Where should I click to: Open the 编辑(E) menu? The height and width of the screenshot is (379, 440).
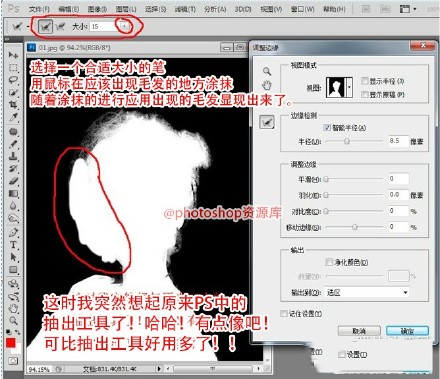click(69, 9)
